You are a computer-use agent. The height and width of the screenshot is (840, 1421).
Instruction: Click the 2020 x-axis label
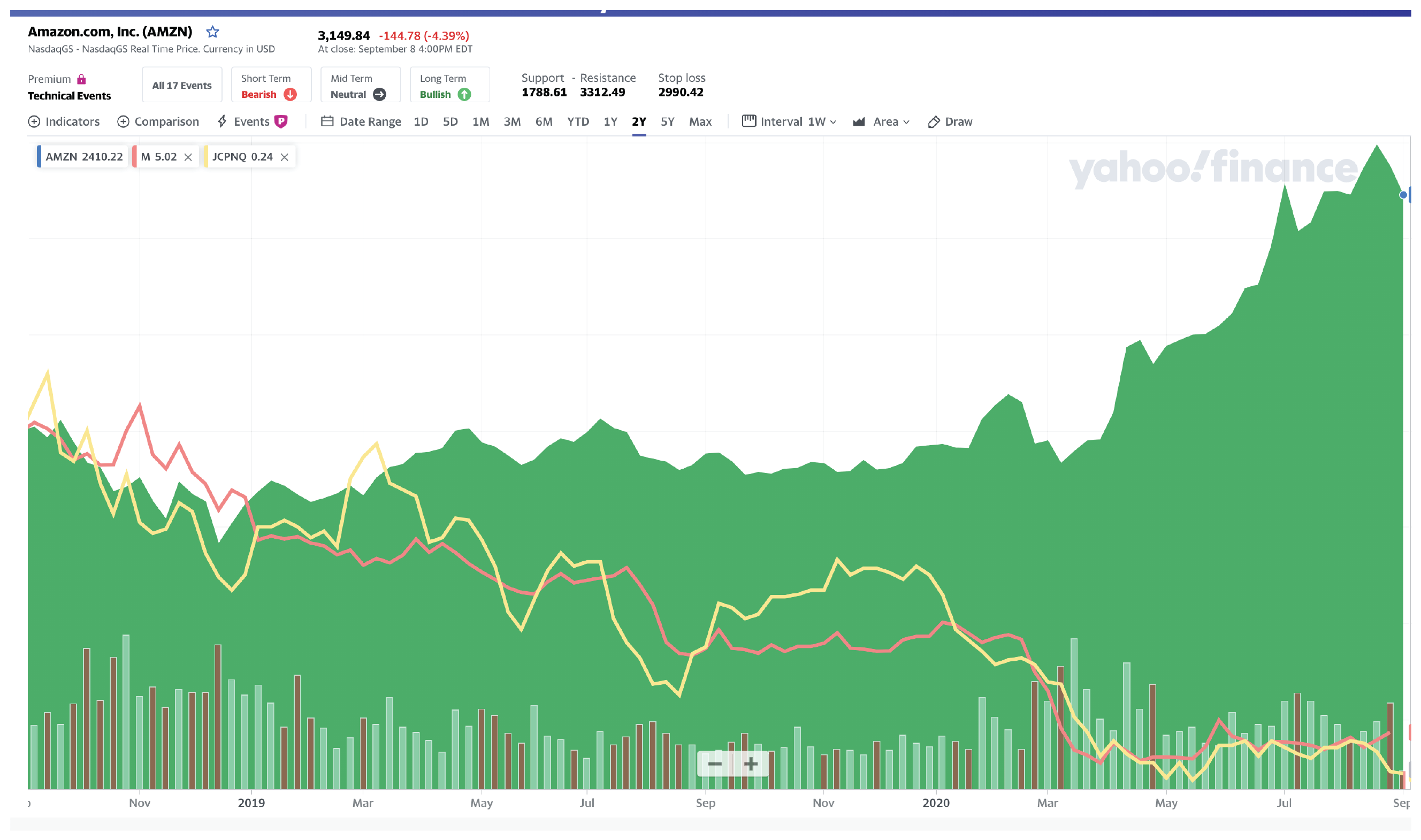point(936,803)
